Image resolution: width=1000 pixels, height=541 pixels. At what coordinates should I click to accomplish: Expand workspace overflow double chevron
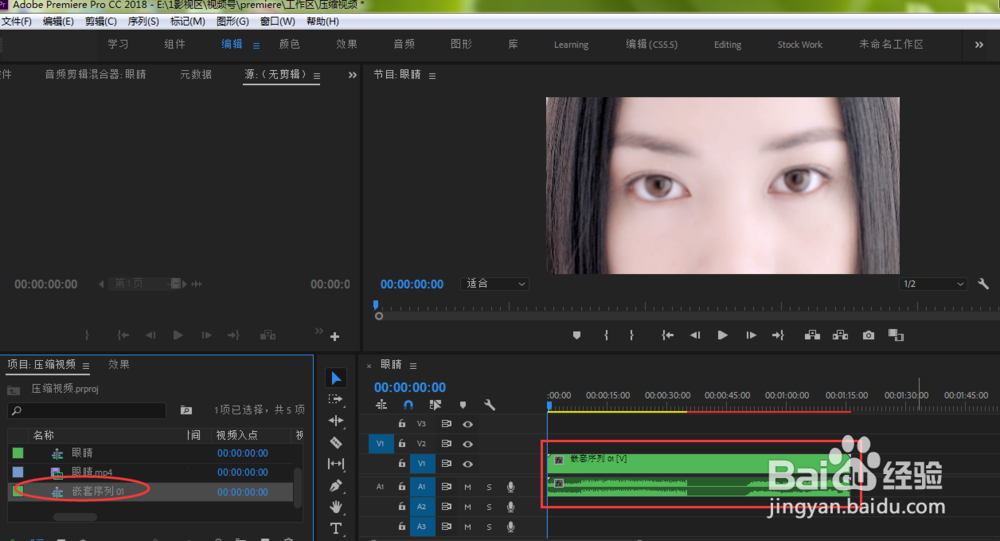point(979,45)
